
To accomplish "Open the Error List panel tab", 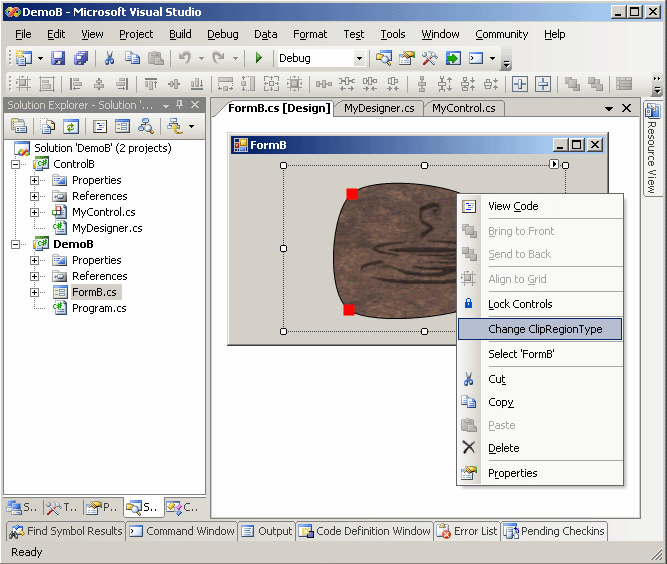I will coord(468,531).
